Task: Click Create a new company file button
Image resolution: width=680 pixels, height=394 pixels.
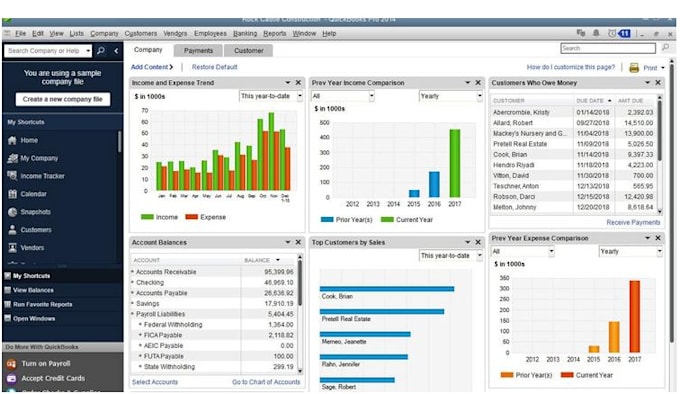Action: pyautogui.click(x=63, y=99)
